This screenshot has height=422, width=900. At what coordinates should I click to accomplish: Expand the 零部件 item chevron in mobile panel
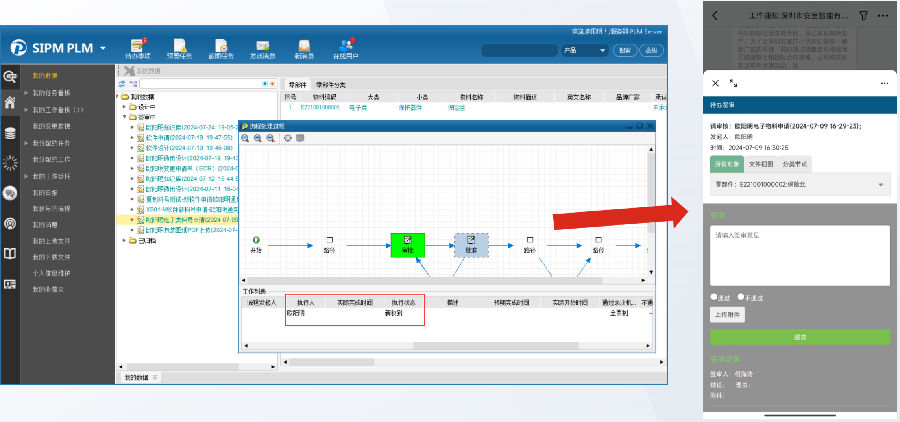[x=881, y=184]
